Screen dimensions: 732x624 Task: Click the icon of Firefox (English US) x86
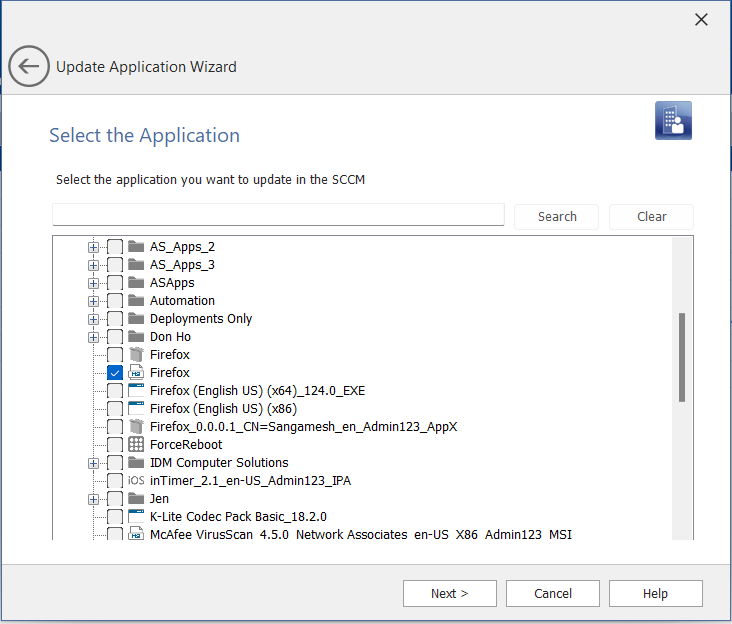136,409
